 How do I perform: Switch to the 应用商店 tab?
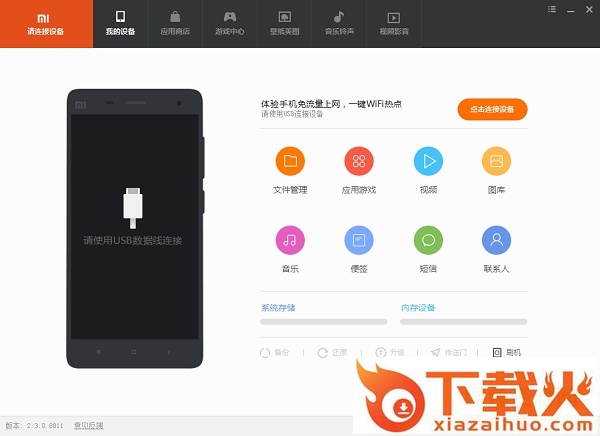tap(175, 24)
